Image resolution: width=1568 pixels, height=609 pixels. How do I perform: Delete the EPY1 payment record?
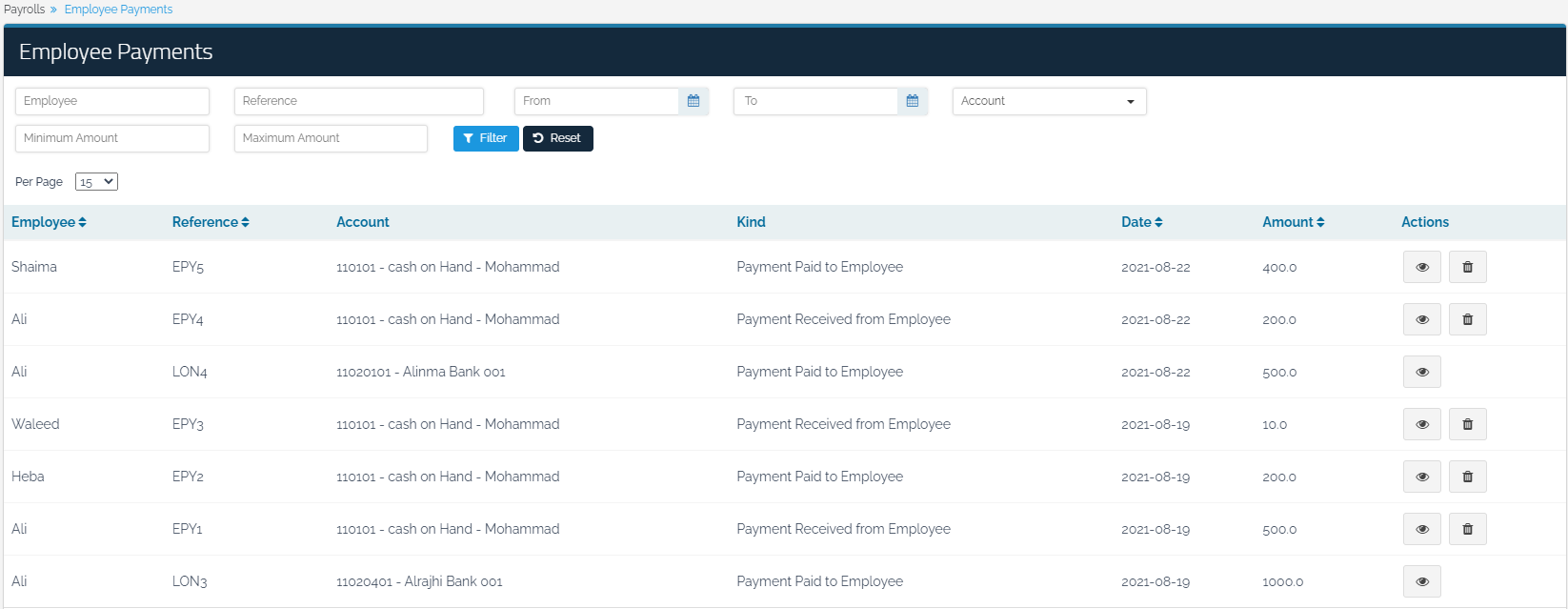tap(1467, 529)
